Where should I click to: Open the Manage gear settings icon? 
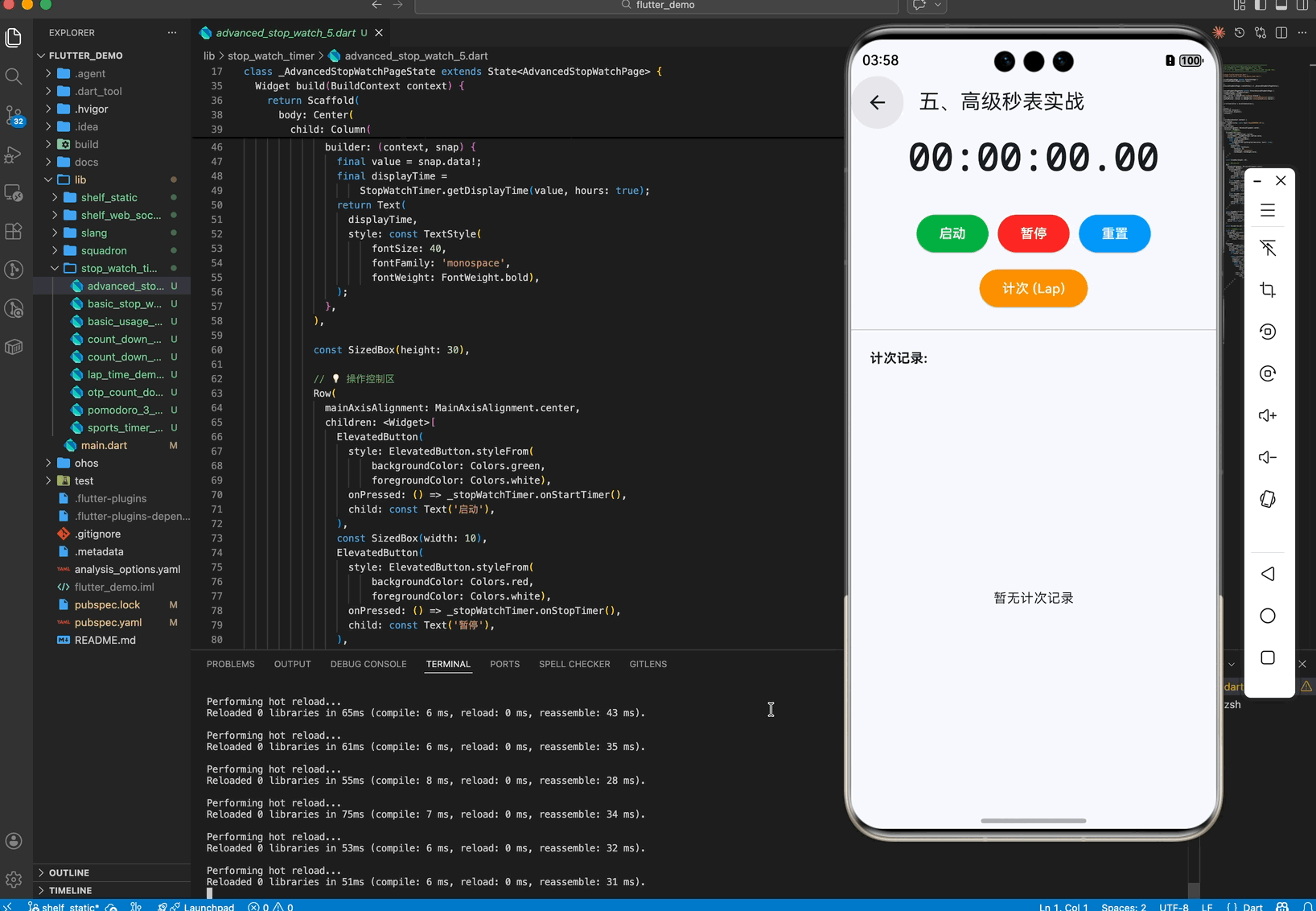point(14,880)
